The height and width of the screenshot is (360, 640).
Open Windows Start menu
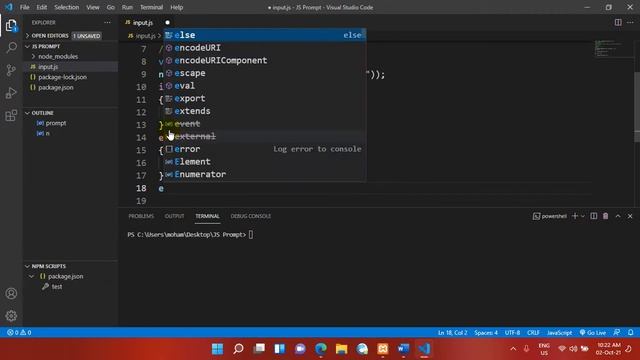[218, 349]
